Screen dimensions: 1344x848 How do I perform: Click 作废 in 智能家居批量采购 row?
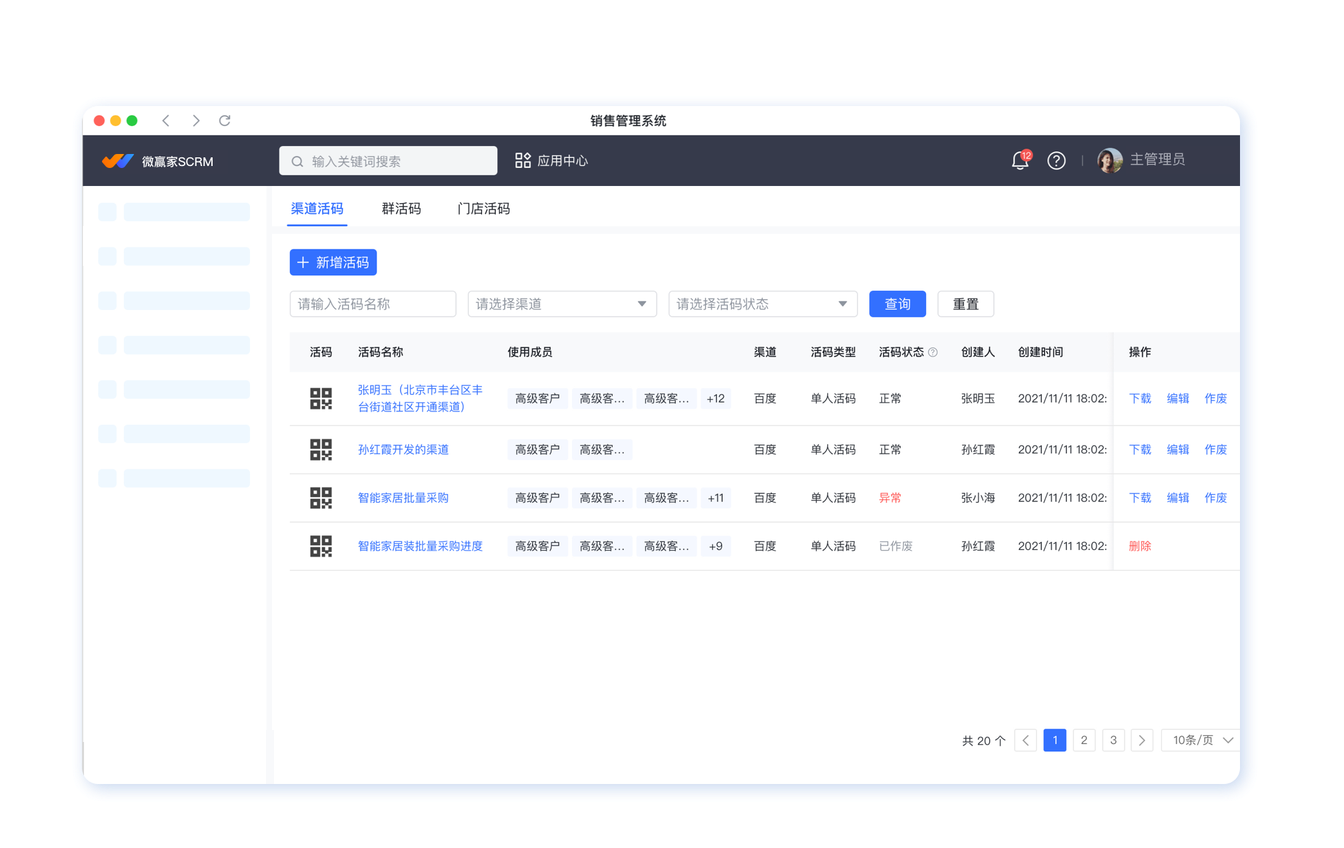pyautogui.click(x=1216, y=498)
